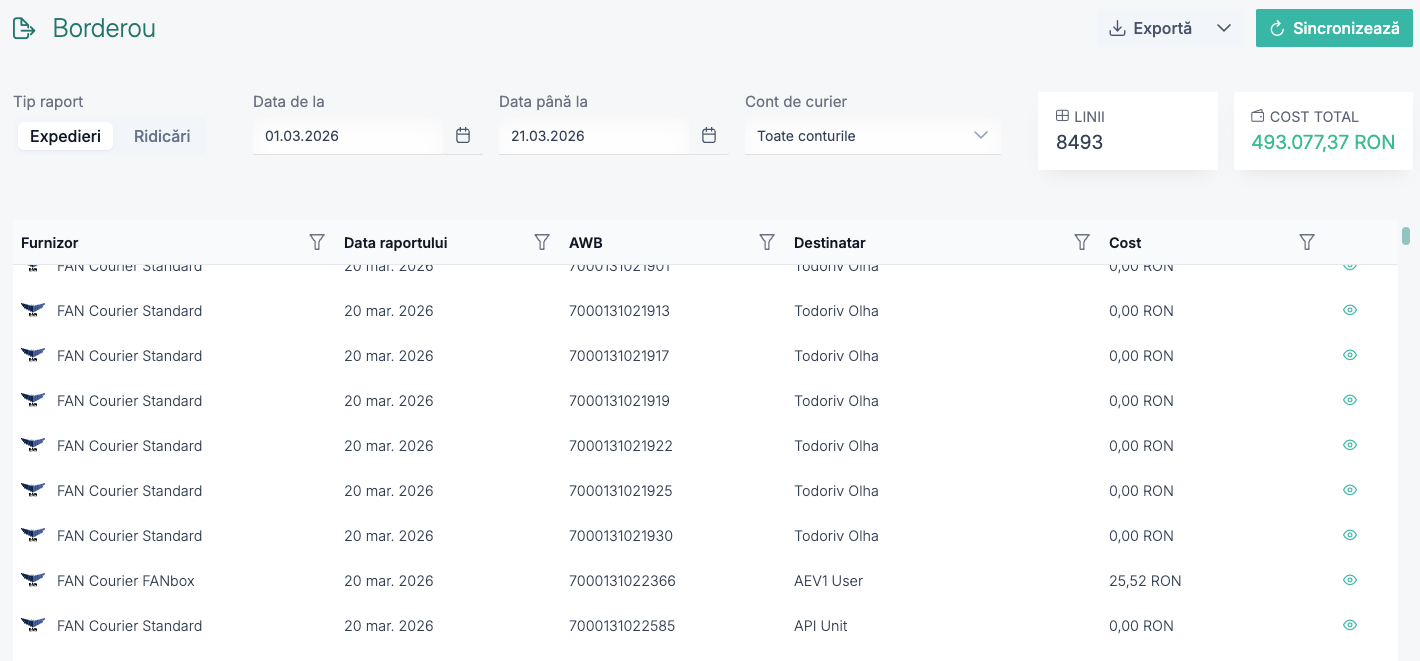Screen dimensions: 1420x661
Task: Click the FAN Courier logo on the FANbox row
Action: pos(32,579)
